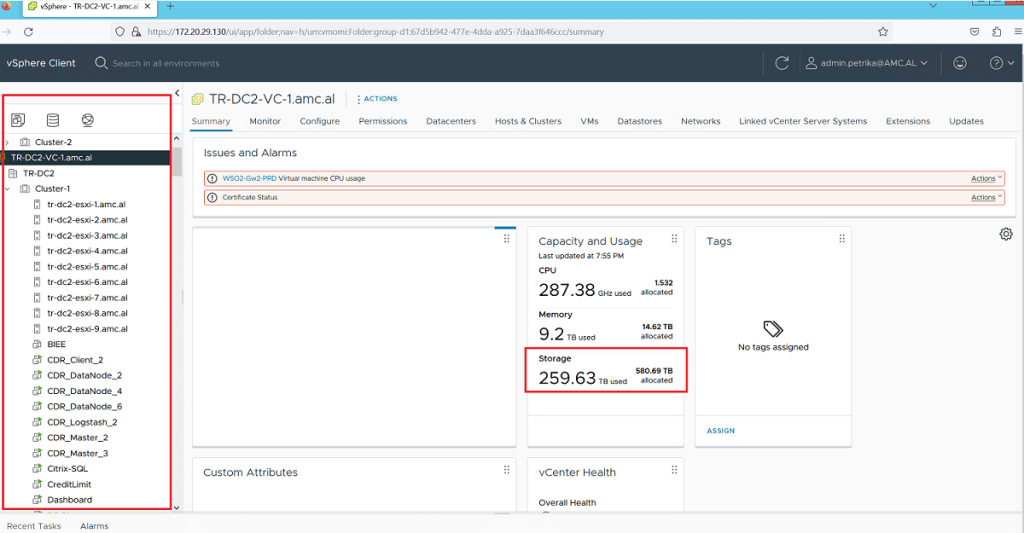Open the dashboard settings gear icon

pos(1006,234)
